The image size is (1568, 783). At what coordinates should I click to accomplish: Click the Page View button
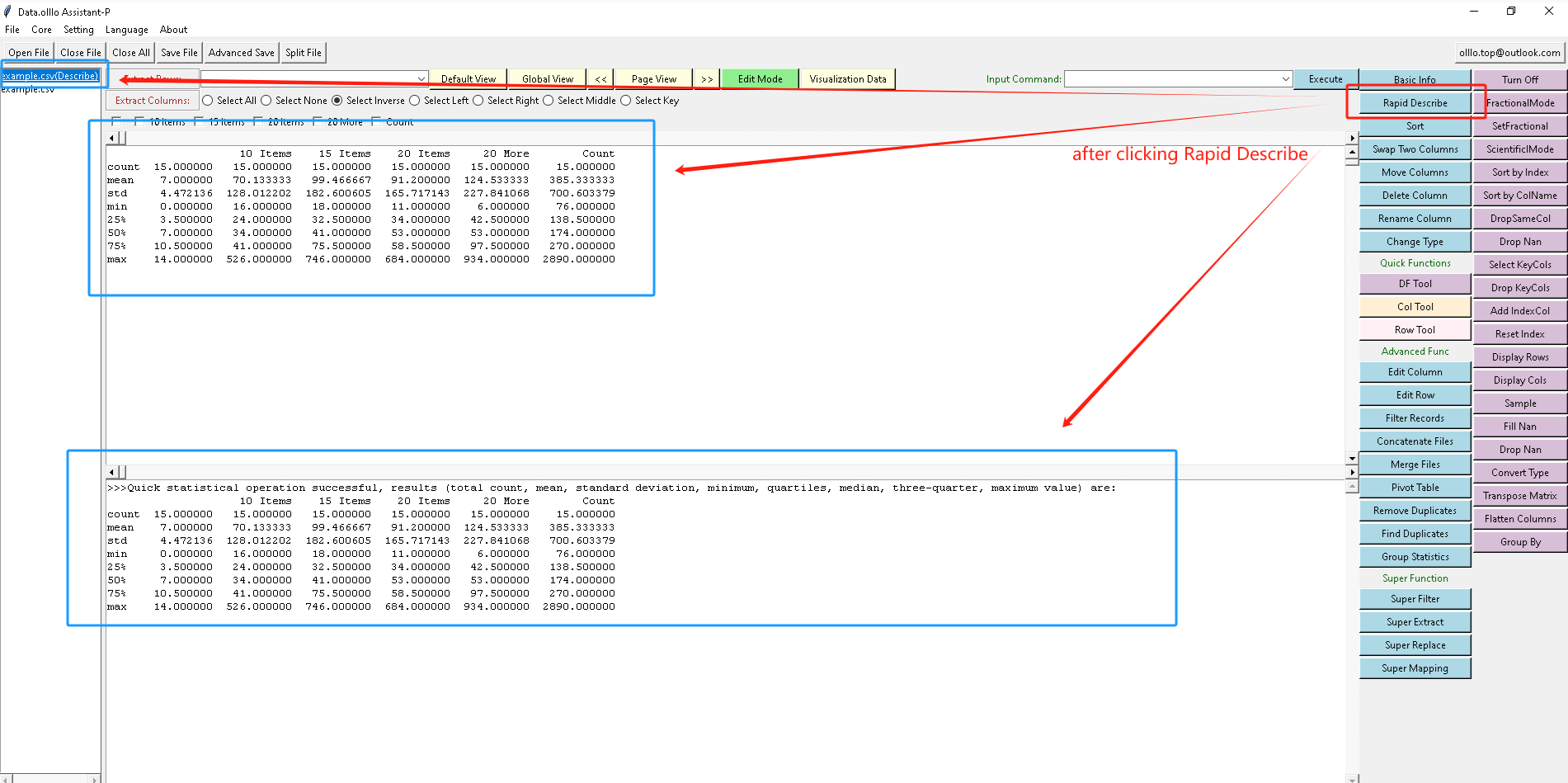[x=654, y=79]
